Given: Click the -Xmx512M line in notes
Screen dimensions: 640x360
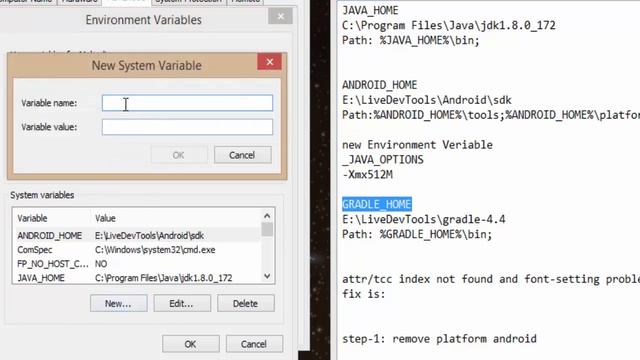Looking at the screenshot, I should point(367,175).
